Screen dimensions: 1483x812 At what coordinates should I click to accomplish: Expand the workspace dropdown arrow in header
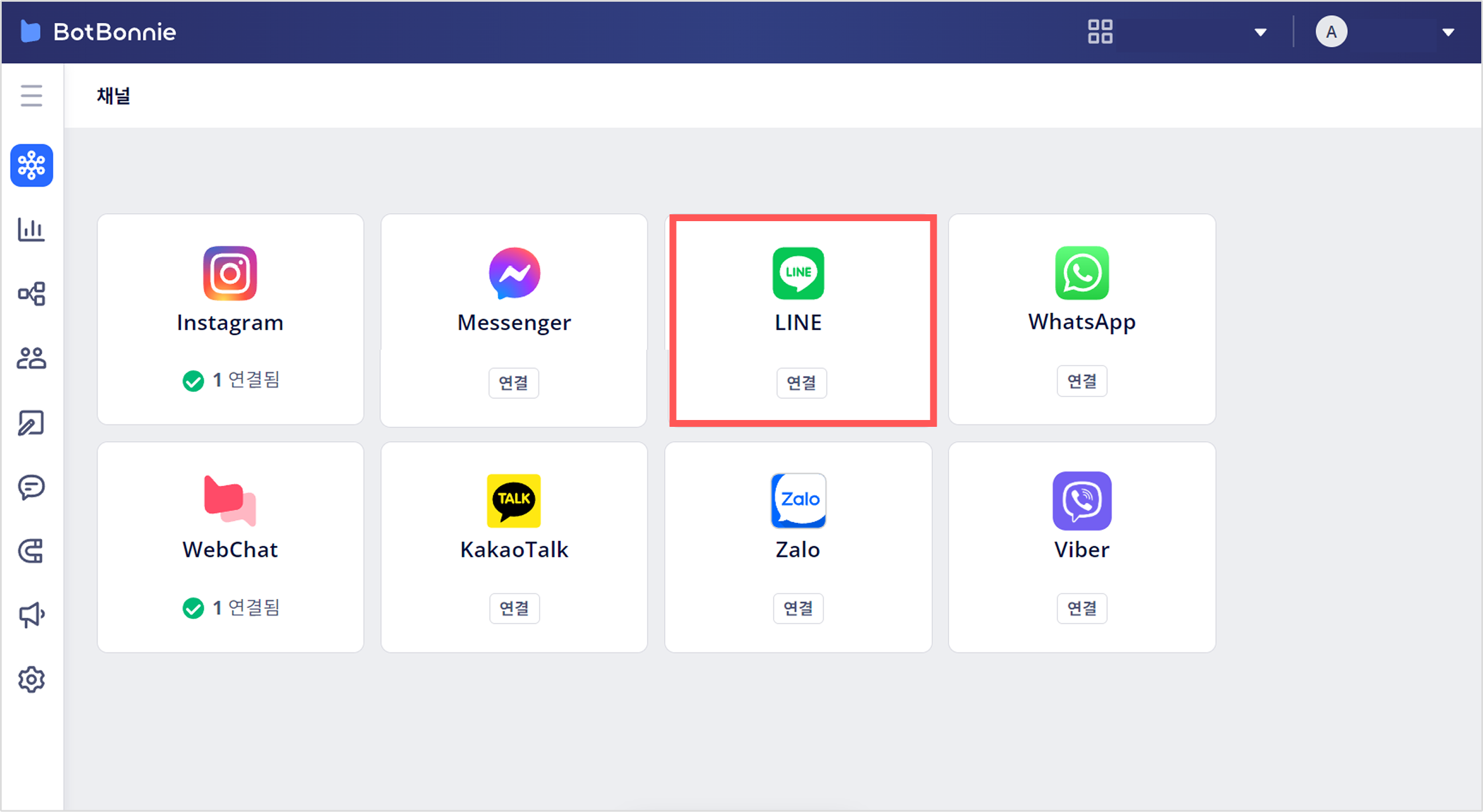[x=1261, y=32]
